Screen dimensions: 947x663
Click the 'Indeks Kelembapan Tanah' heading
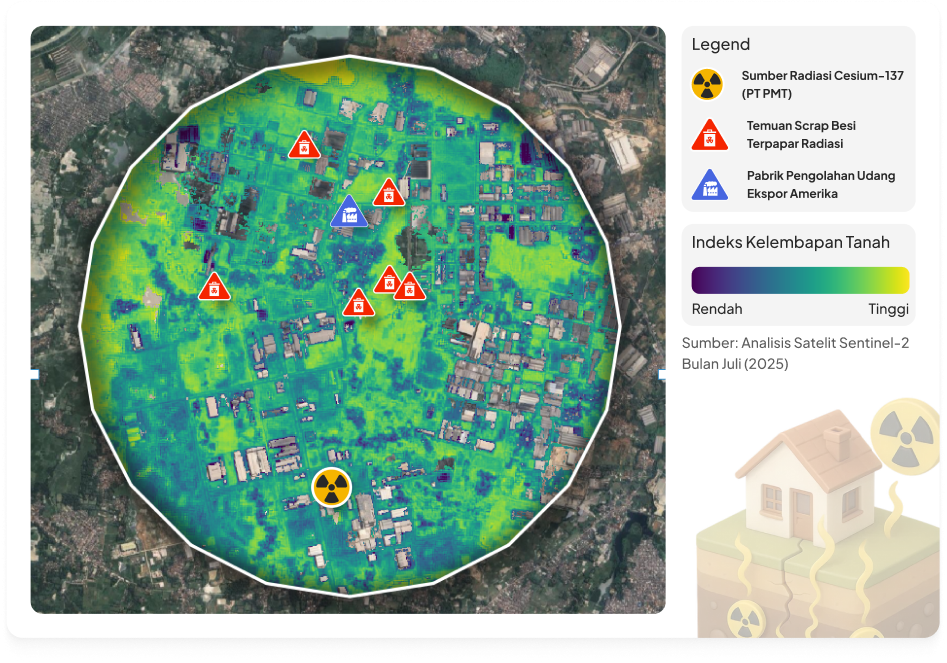(790, 242)
